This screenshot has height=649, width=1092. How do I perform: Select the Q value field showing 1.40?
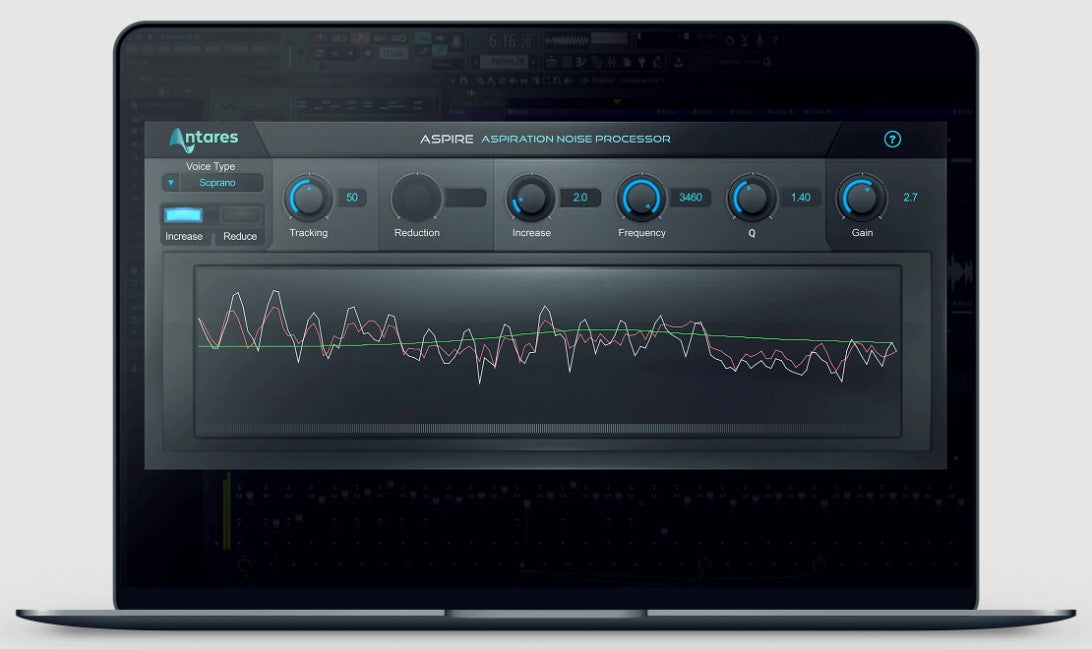coord(800,198)
